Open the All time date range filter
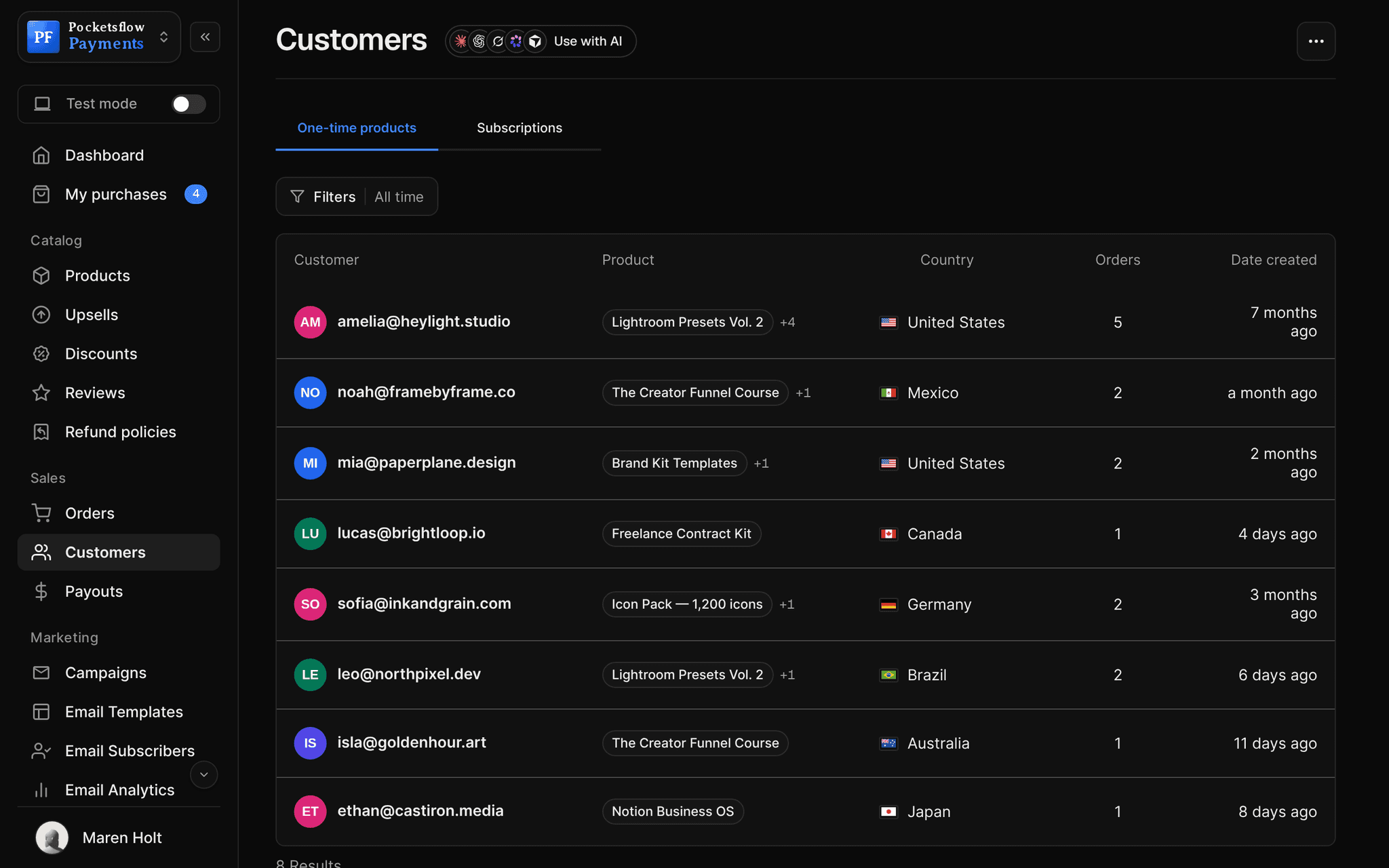Image resolution: width=1389 pixels, height=868 pixels. [x=399, y=197]
